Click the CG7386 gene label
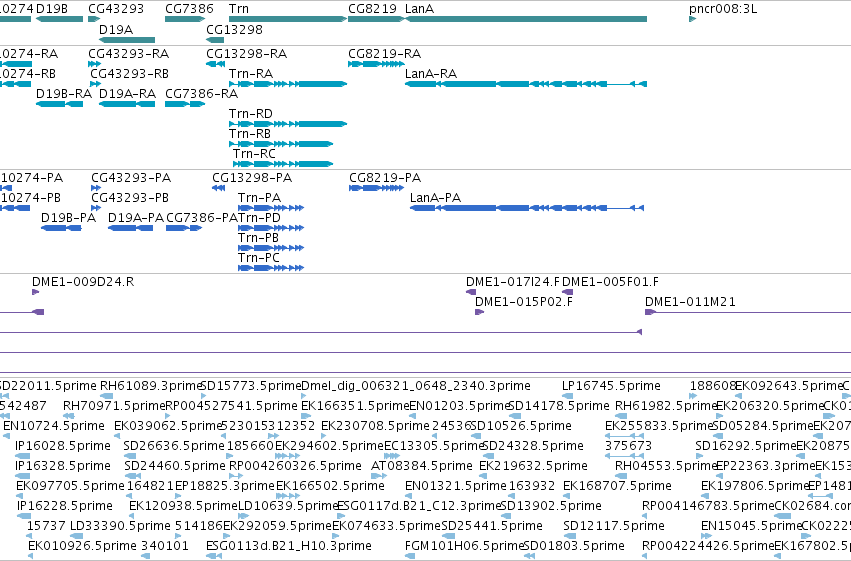This screenshot has width=851, height=561. tap(189, 9)
